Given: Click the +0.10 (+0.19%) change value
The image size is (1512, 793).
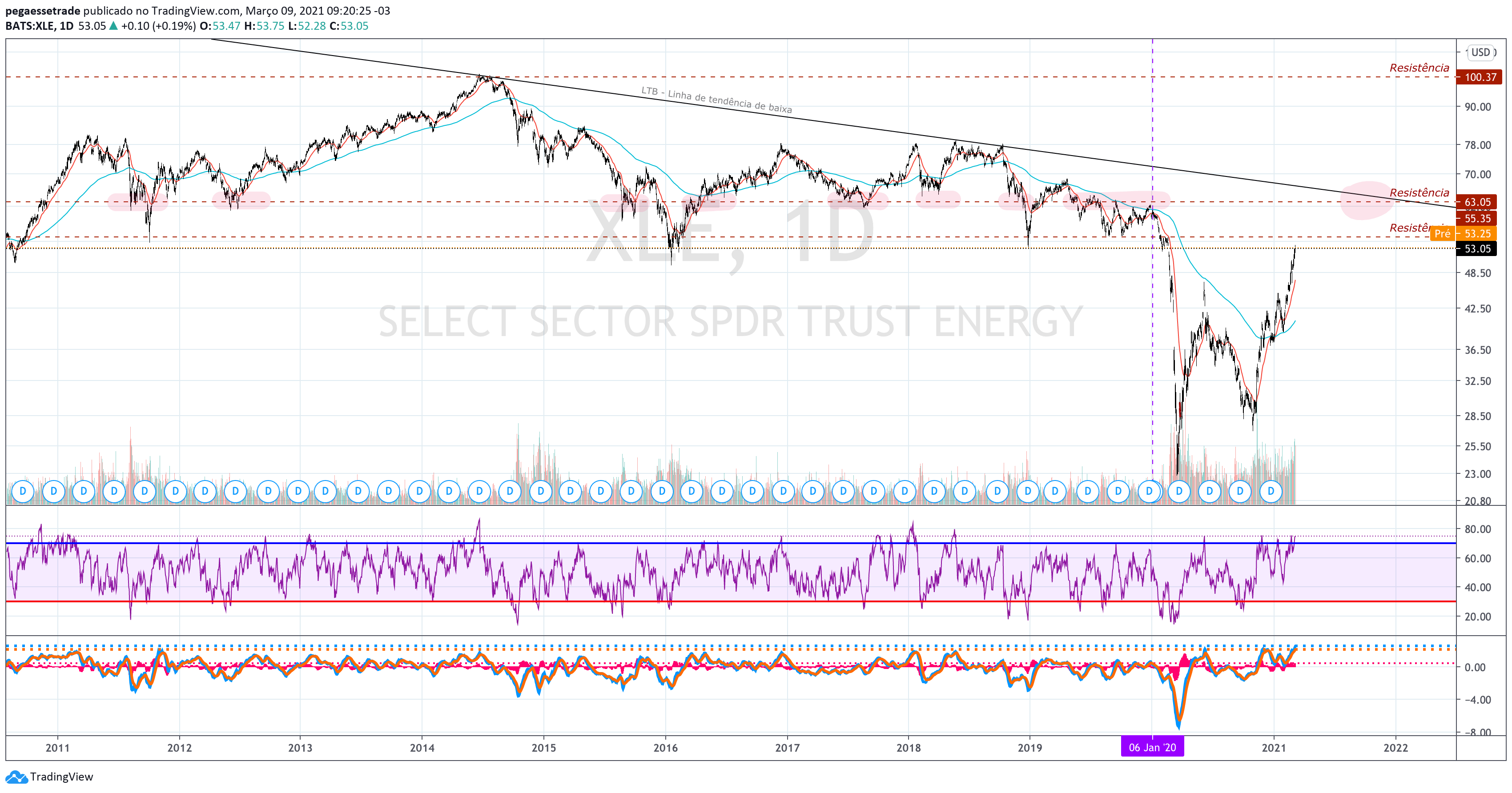Looking at the screenshot, I should pos(158,26).
